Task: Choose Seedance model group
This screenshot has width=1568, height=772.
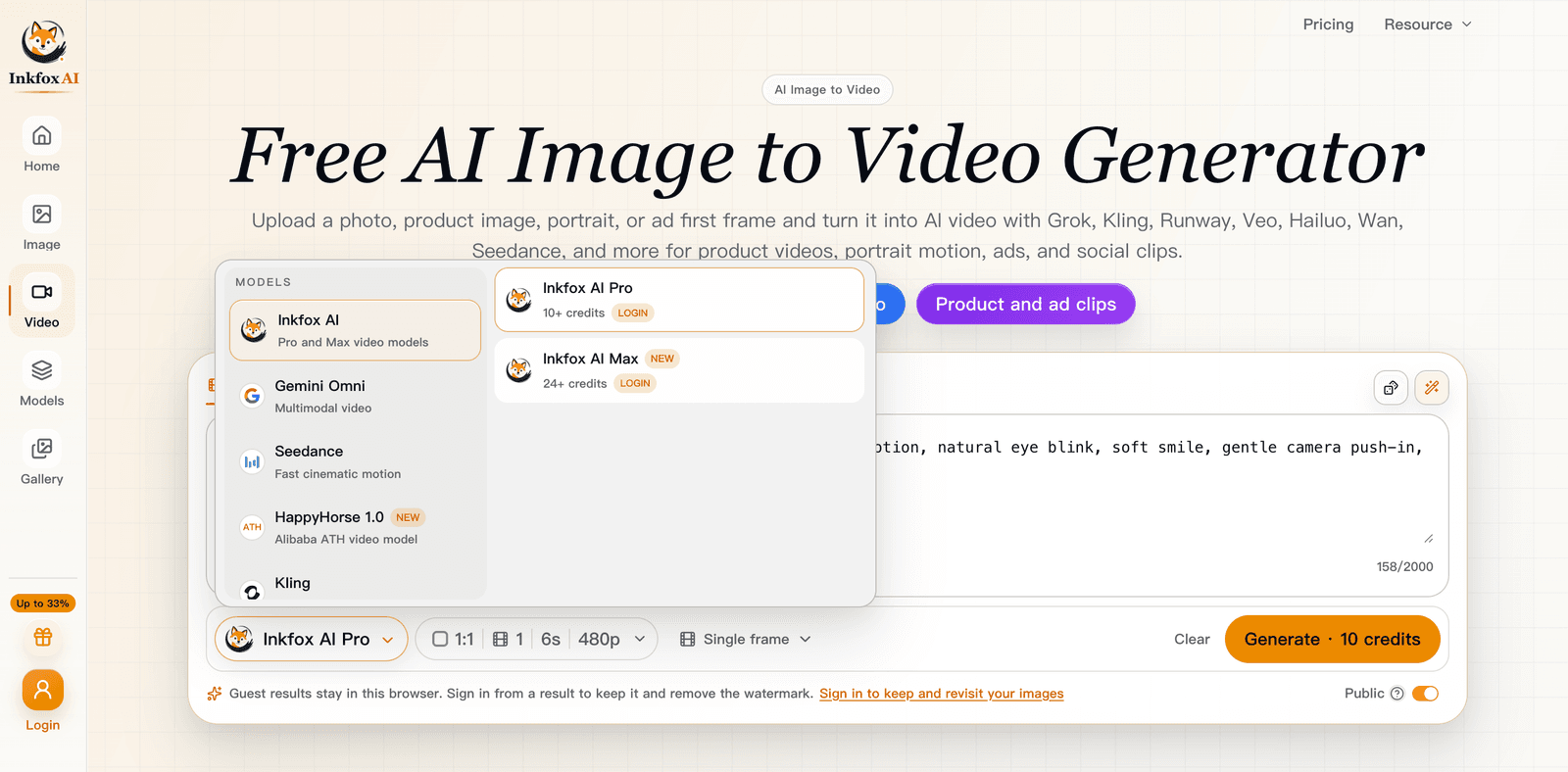Action: click(355, 461)
